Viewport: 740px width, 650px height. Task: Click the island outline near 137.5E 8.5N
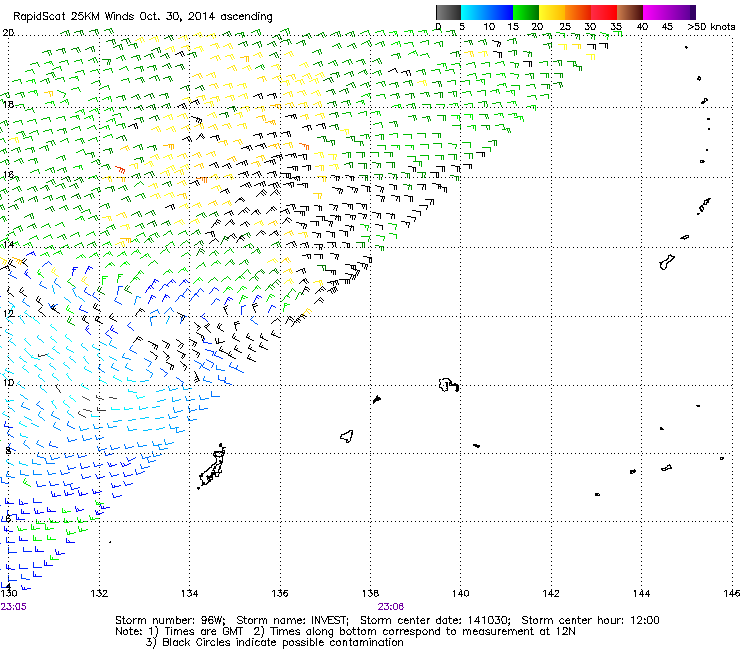tap(347, 436)
